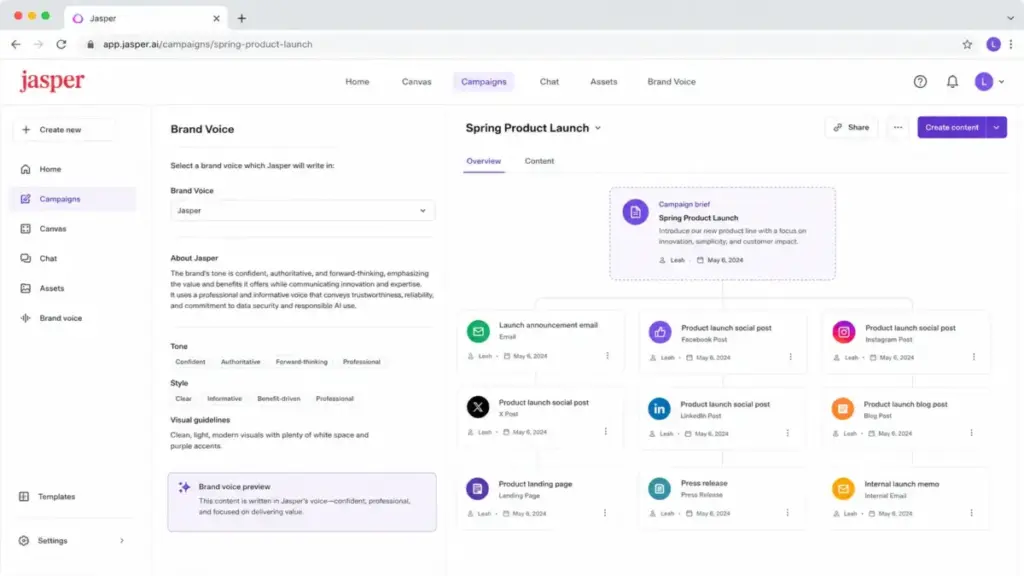The height and width of the screenshot is (576, 1024).
Task: Click the Product landing page icon
Action: click(477, 488)
